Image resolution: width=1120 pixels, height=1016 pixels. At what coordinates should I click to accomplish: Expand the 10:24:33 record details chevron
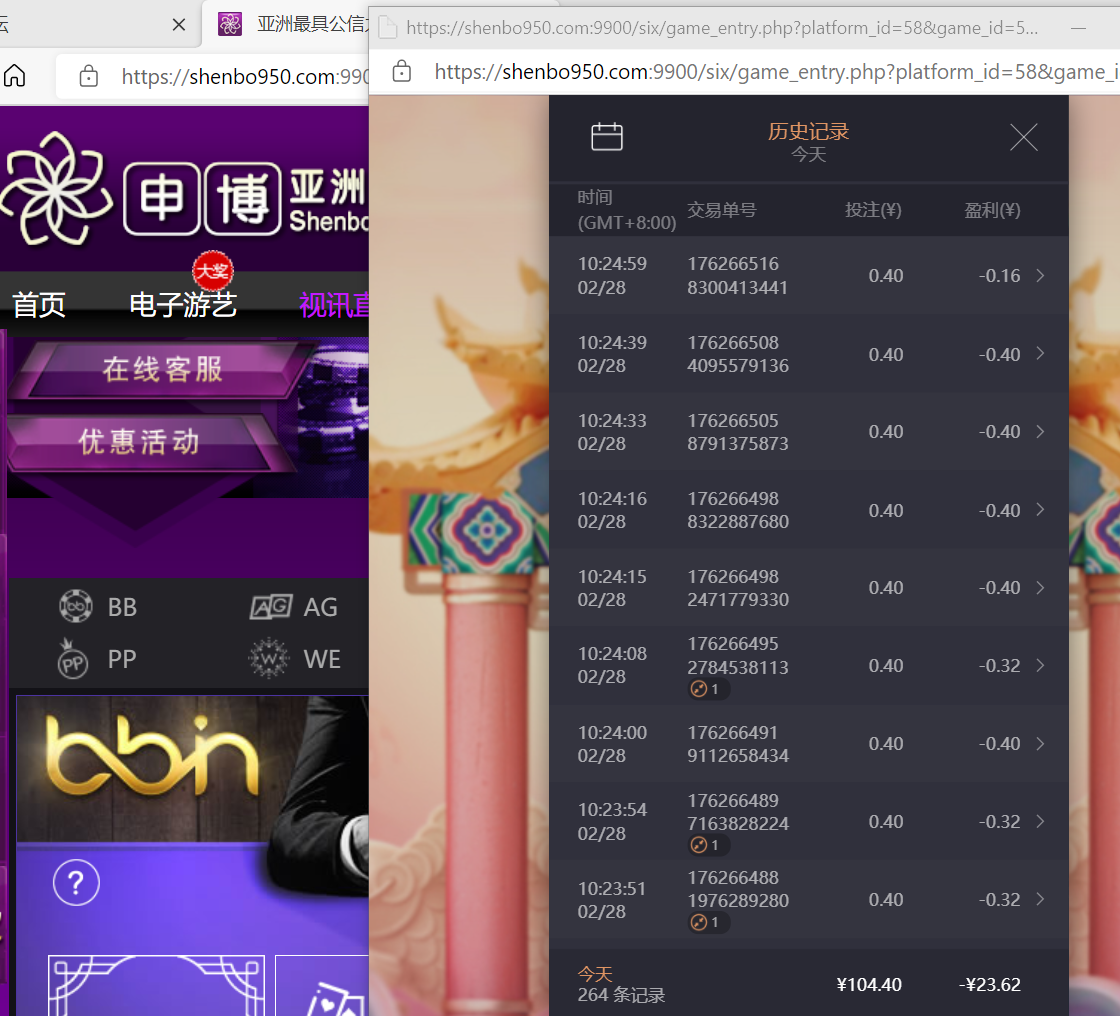1040,432
